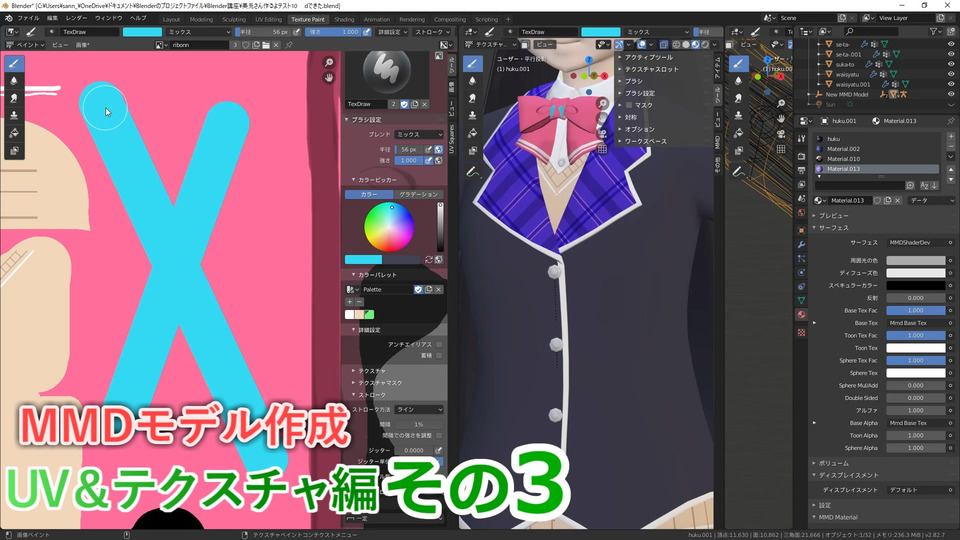The width and height of the screenshot is (960, 540).
Task: Open the ribonn image folder icon
Action: point(266,45)
